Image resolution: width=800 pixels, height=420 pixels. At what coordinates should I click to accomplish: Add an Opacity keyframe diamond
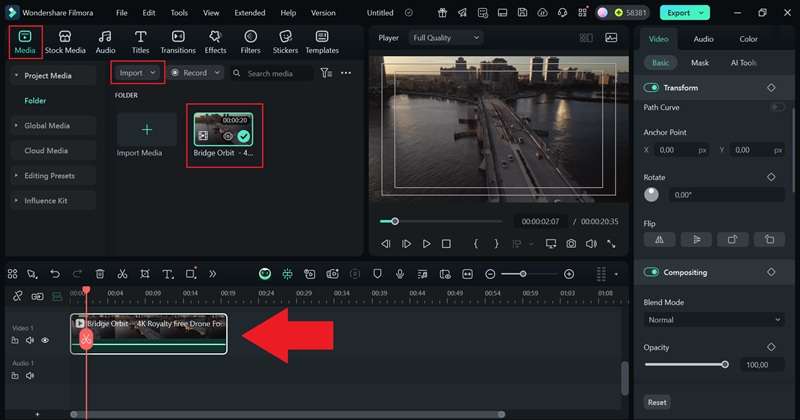coord(771,347)
